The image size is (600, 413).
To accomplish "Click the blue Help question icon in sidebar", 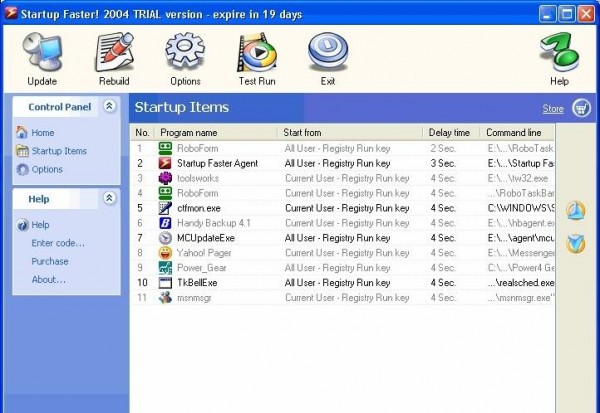I will [23, 225].
